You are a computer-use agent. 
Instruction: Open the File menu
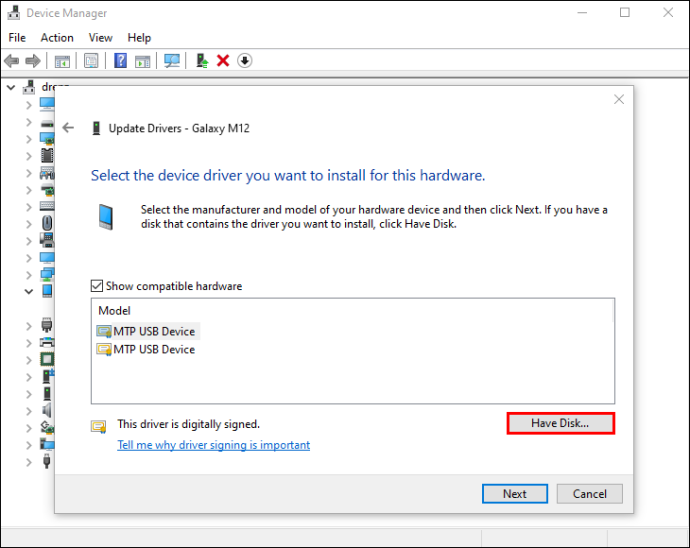17,38
